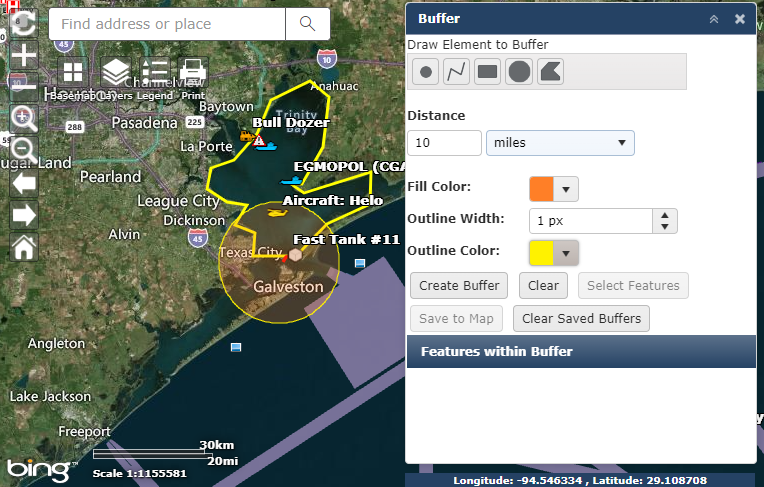
Task: Collapse the Buffer panel
Action: tap(714, 19)
